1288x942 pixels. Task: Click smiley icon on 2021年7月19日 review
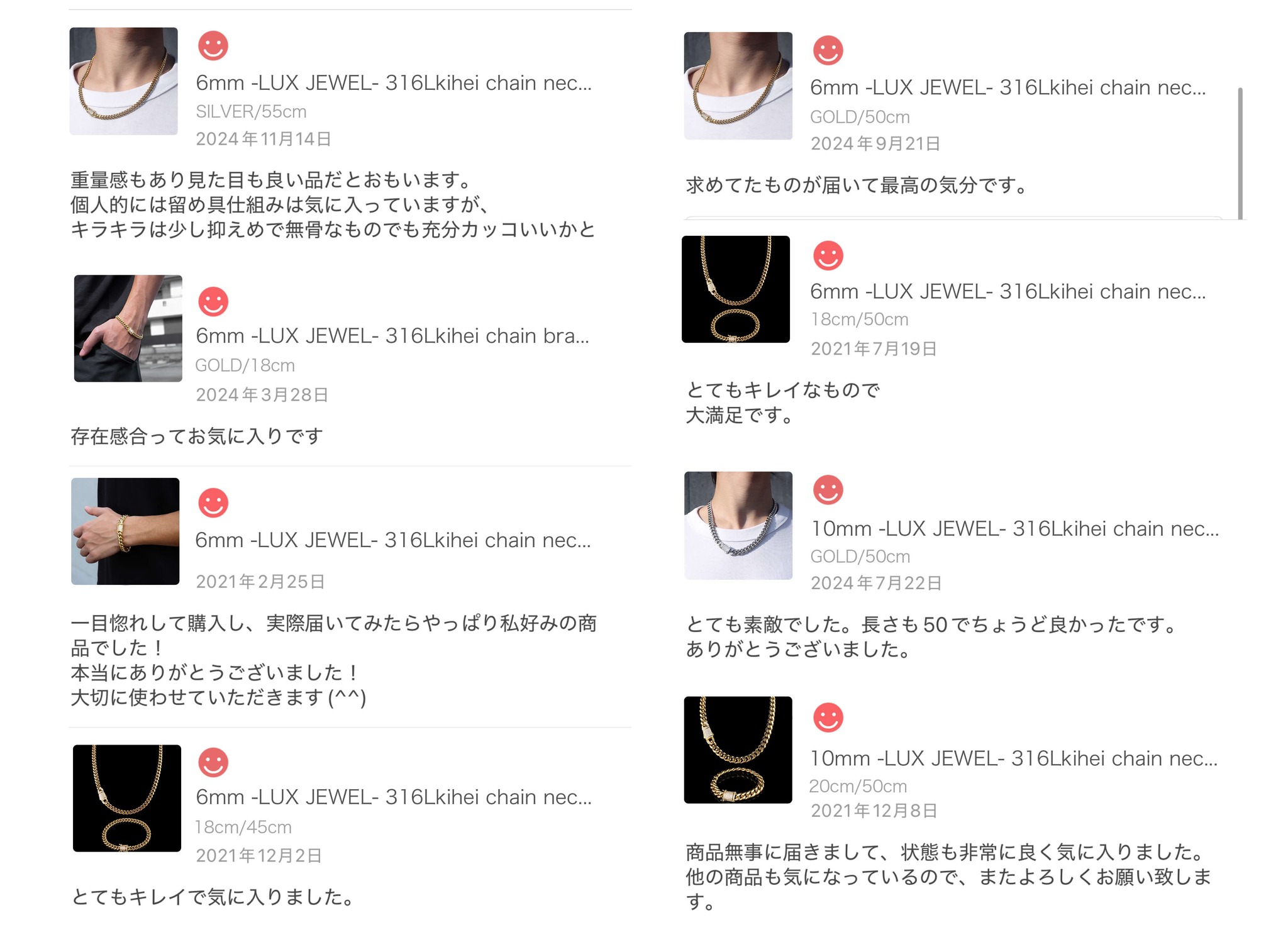tap(828, 256)
